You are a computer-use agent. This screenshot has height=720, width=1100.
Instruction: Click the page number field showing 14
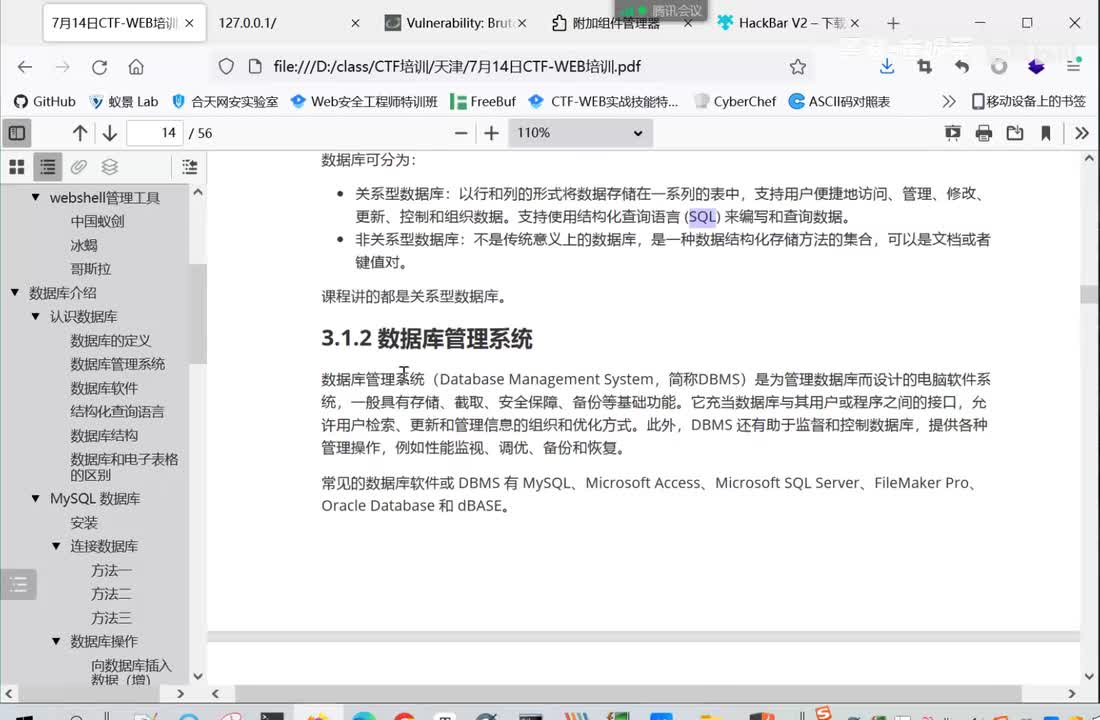[155, 133]
